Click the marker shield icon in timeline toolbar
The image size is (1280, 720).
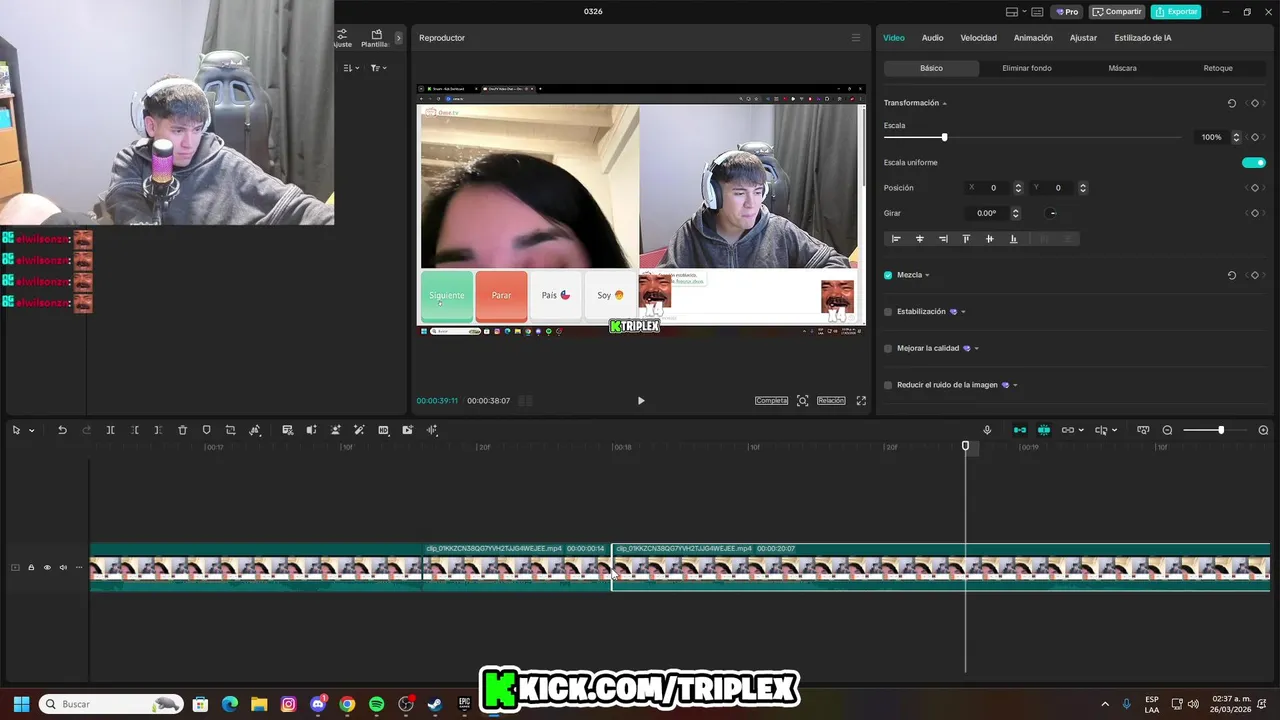tap(207, 430)
